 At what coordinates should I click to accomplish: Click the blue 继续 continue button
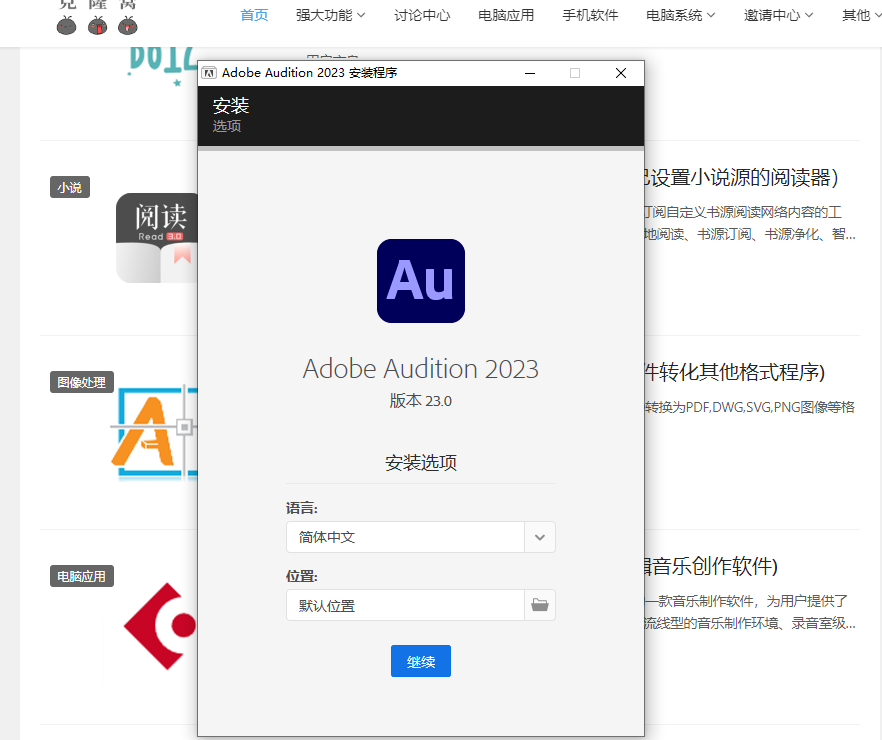pyautogui.click(x=421, y=661)
